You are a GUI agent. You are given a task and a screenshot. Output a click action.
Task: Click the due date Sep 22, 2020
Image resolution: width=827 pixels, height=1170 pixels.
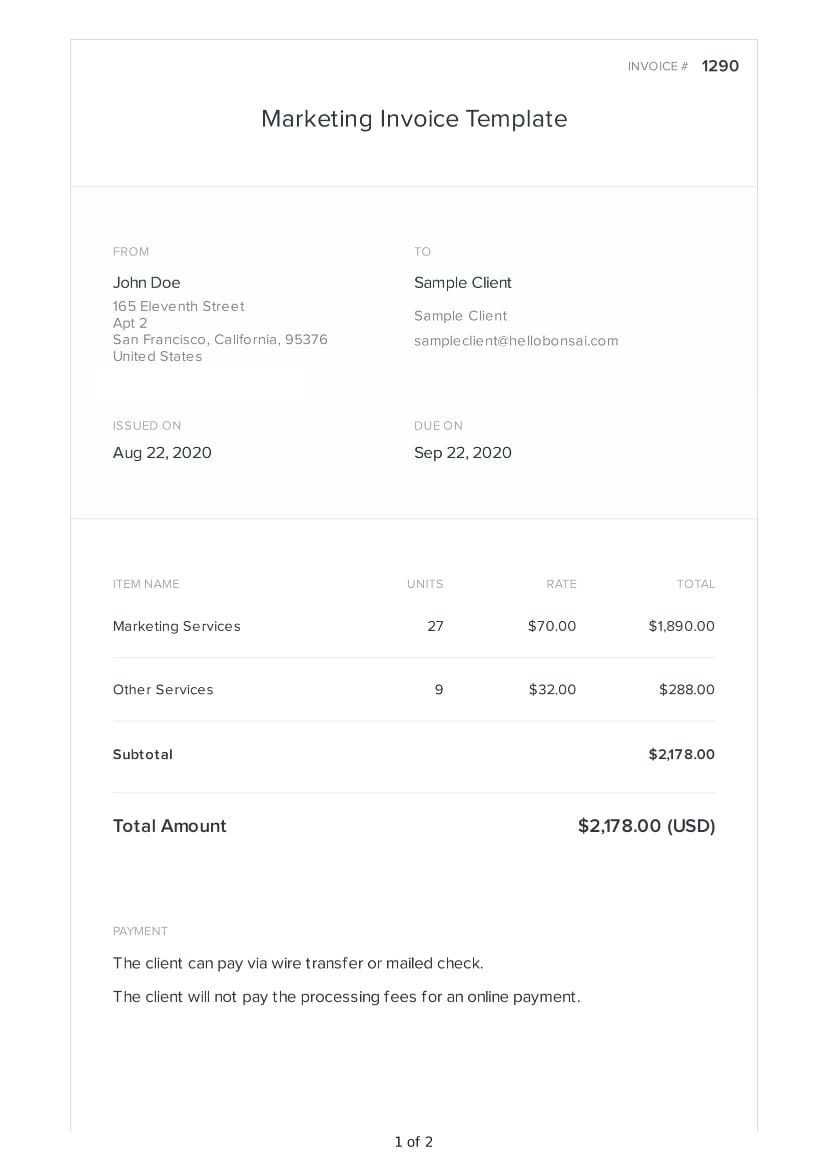coord(463,453)
